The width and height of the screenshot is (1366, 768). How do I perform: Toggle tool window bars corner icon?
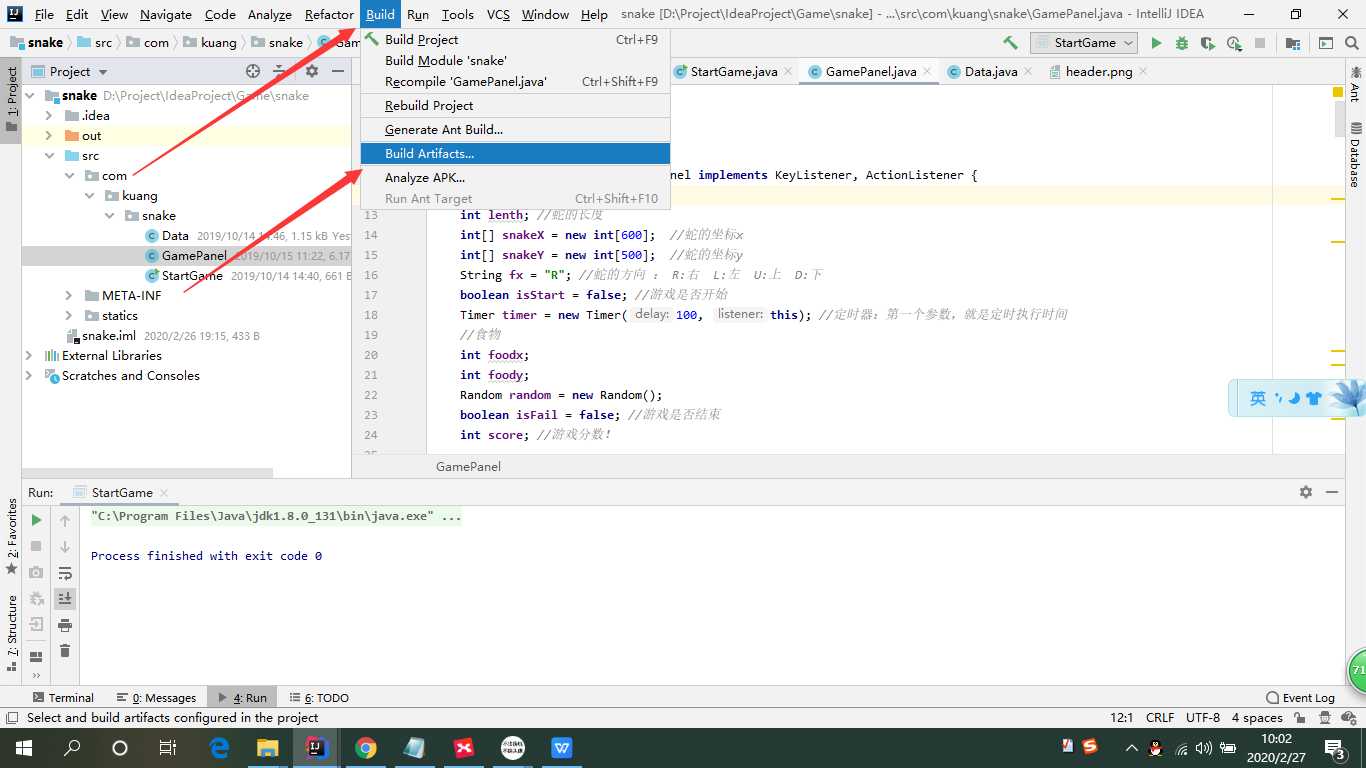[11, 718]
